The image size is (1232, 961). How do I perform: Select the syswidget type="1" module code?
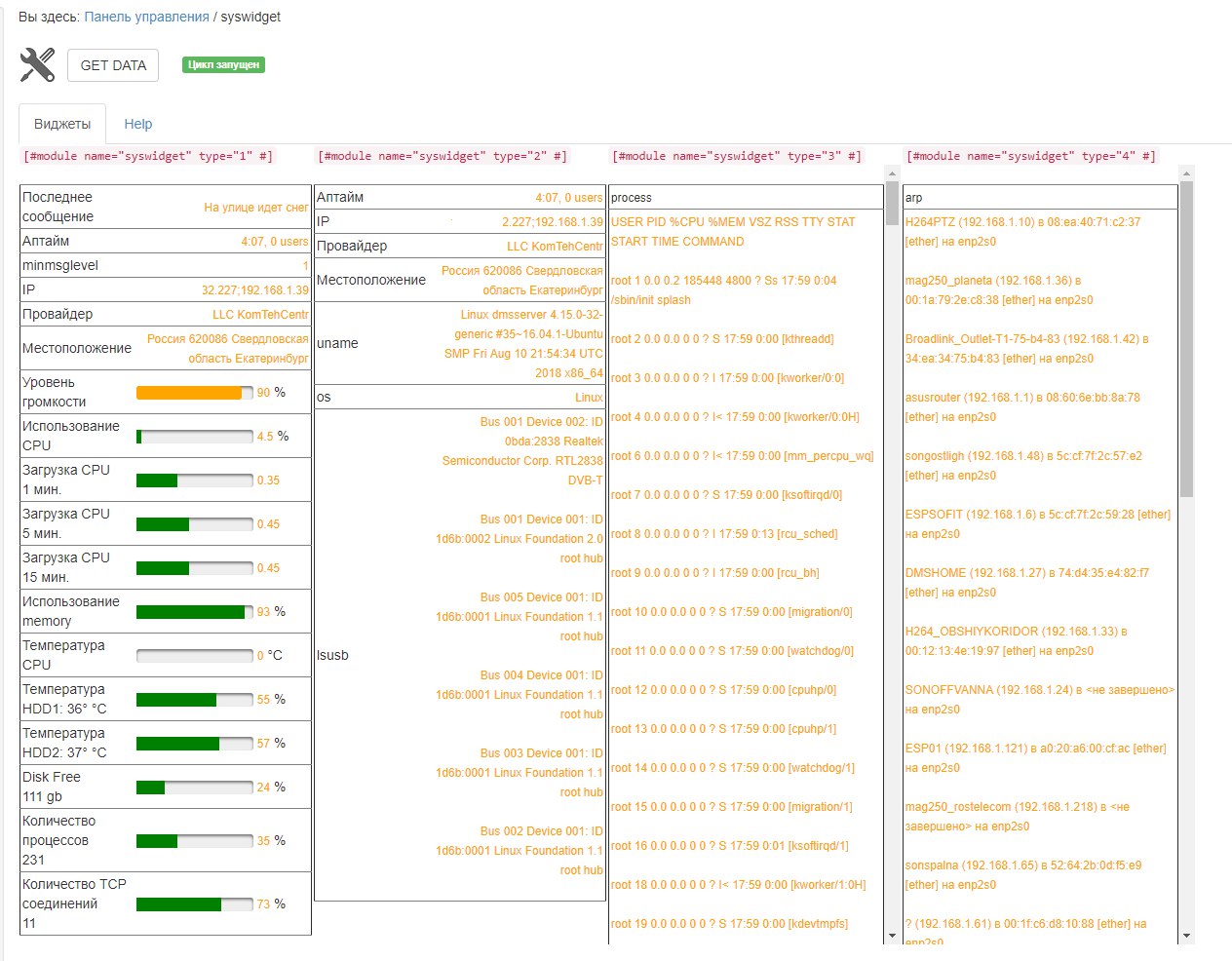coord(148,156)
